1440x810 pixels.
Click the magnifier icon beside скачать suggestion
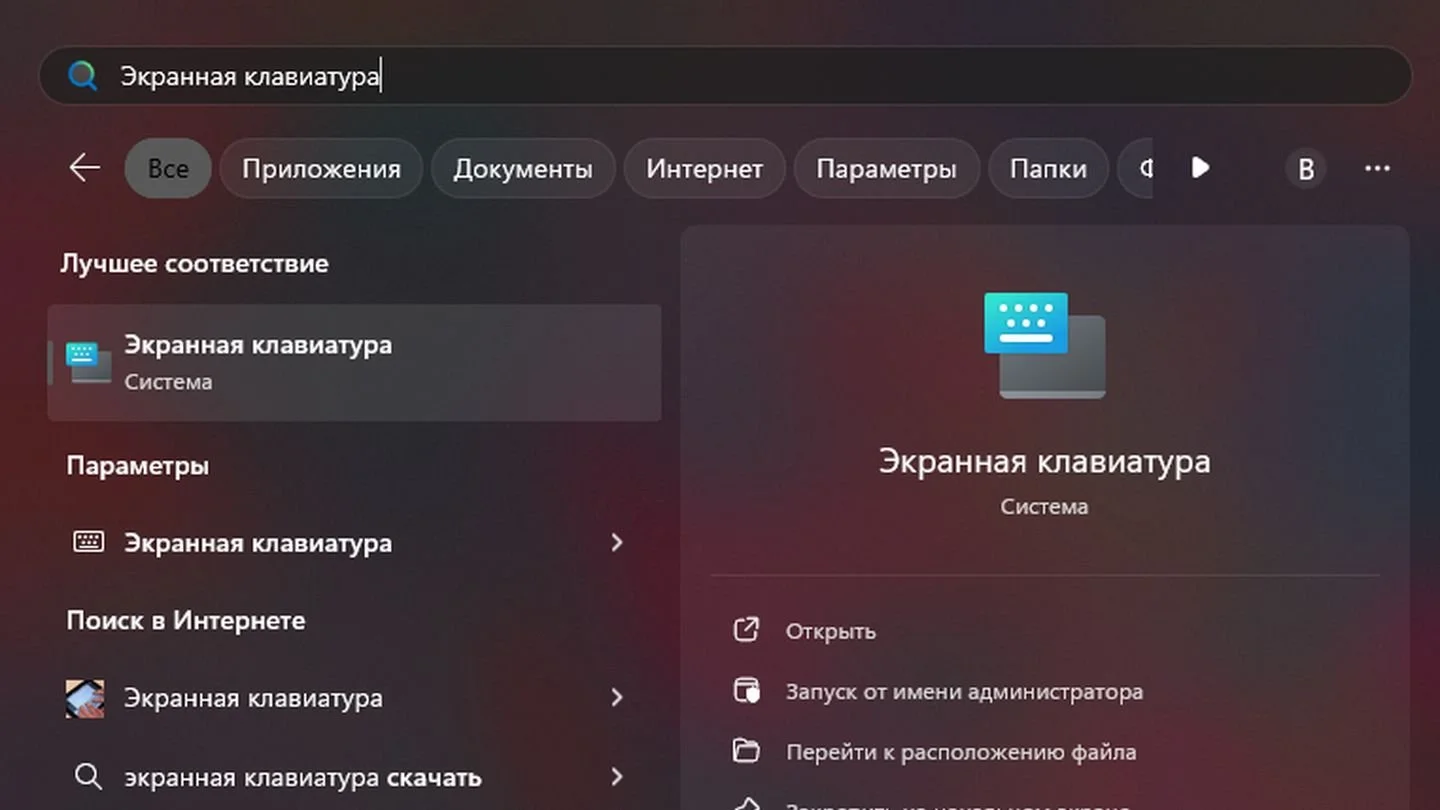tap(89, 777)
